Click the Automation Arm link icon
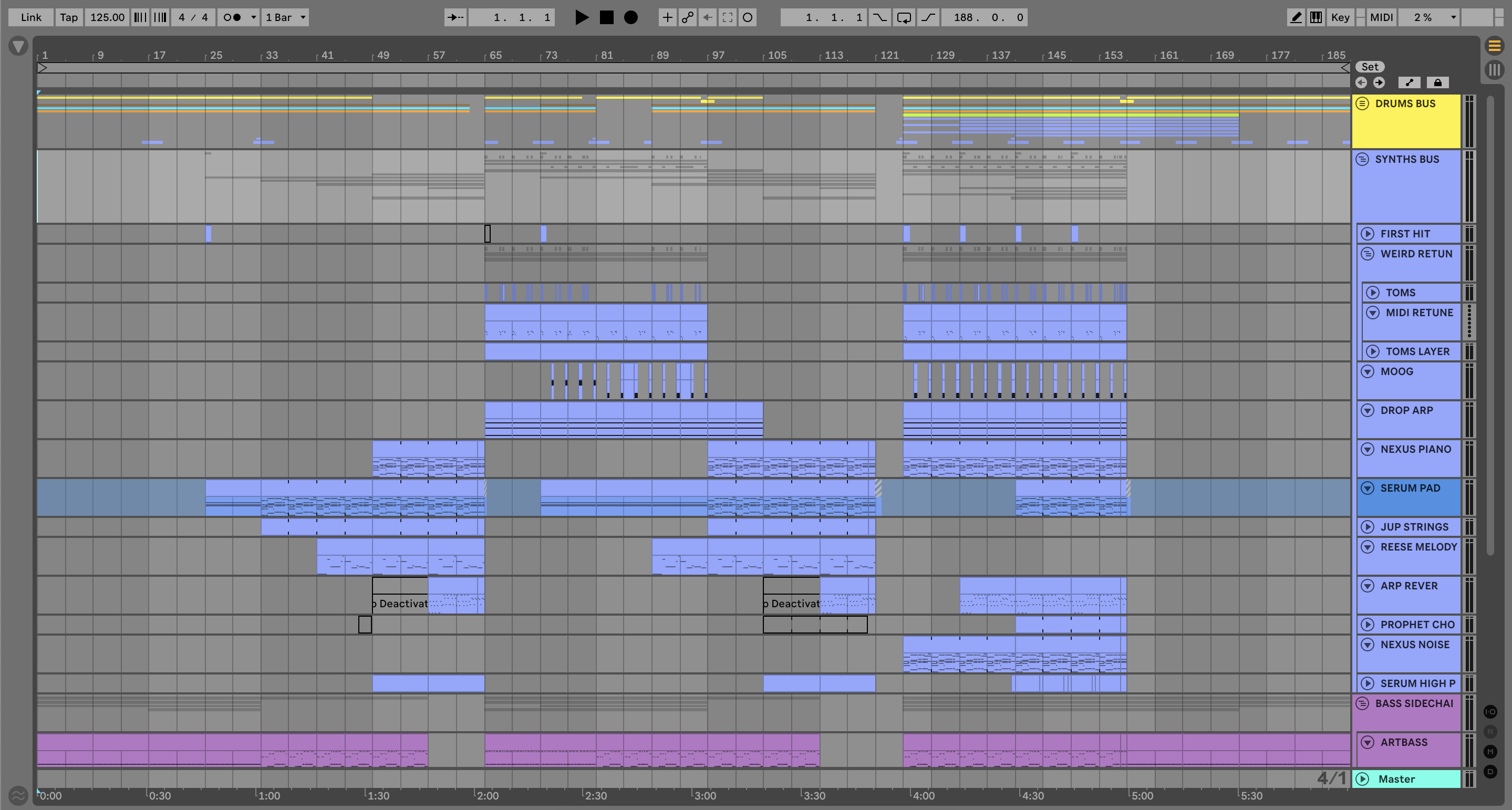1512x810 pixels. coord(687,17)
